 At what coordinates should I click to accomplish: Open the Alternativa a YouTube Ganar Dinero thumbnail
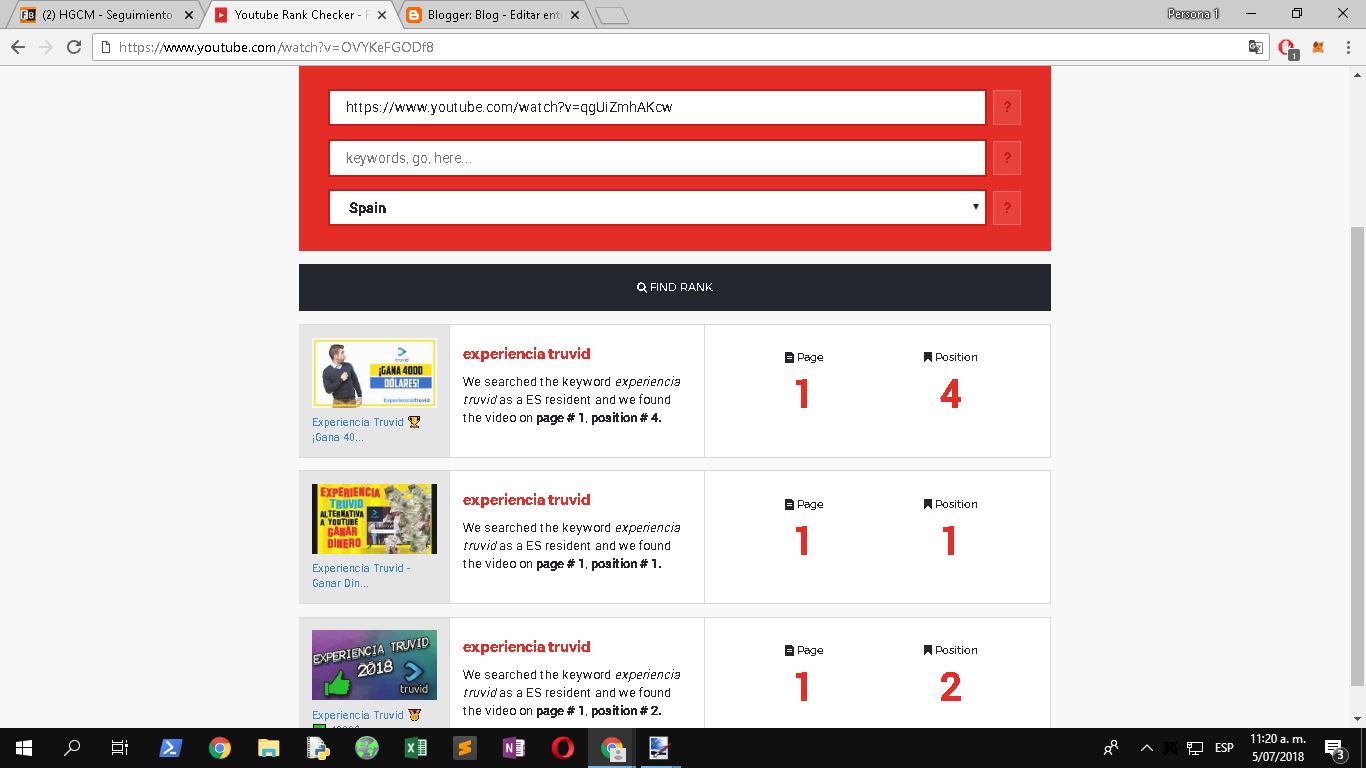[x=374, y=519]
